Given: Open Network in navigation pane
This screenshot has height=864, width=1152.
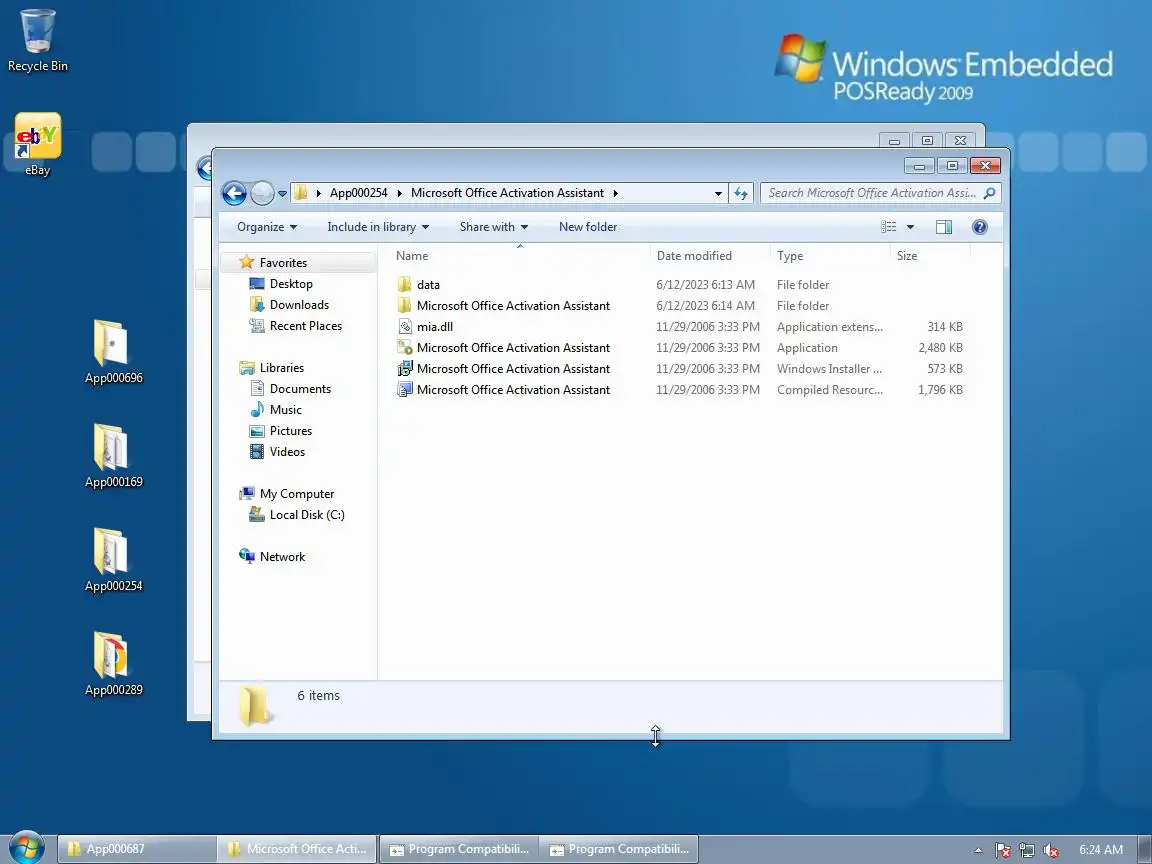Looking at the screenshot, I should coord(282,557).
